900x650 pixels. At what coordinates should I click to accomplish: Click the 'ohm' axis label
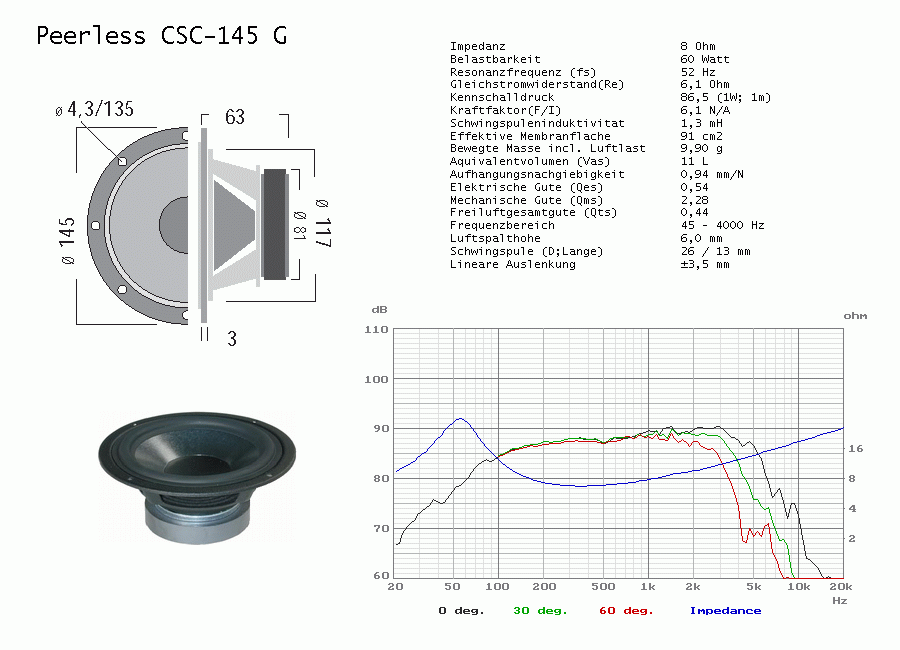(855, 316)
